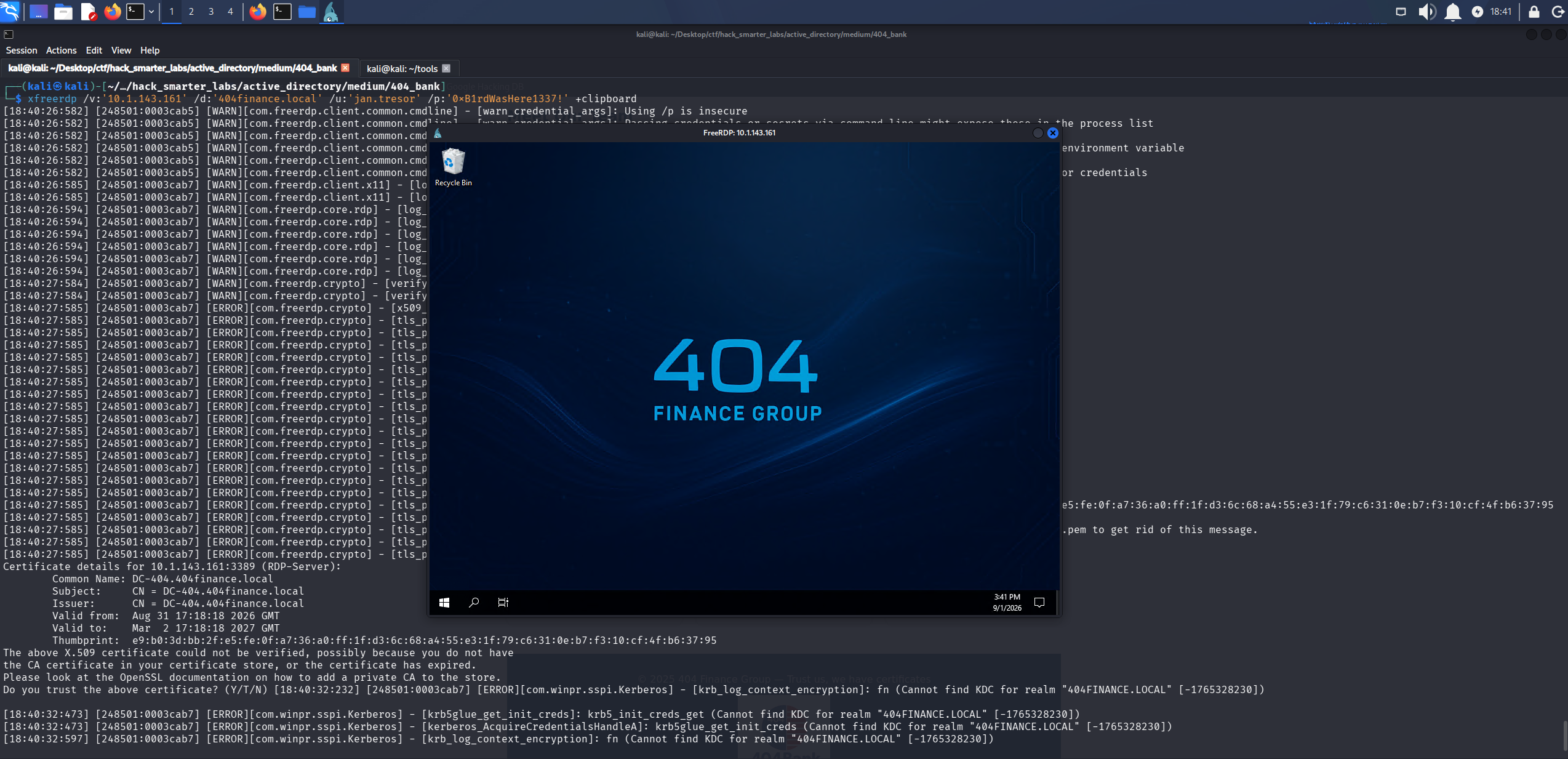Image resolution: width=1568 pixels, height=759 pixels.
Task: Click the log out arrow icon
Action: coord(1558,12)
